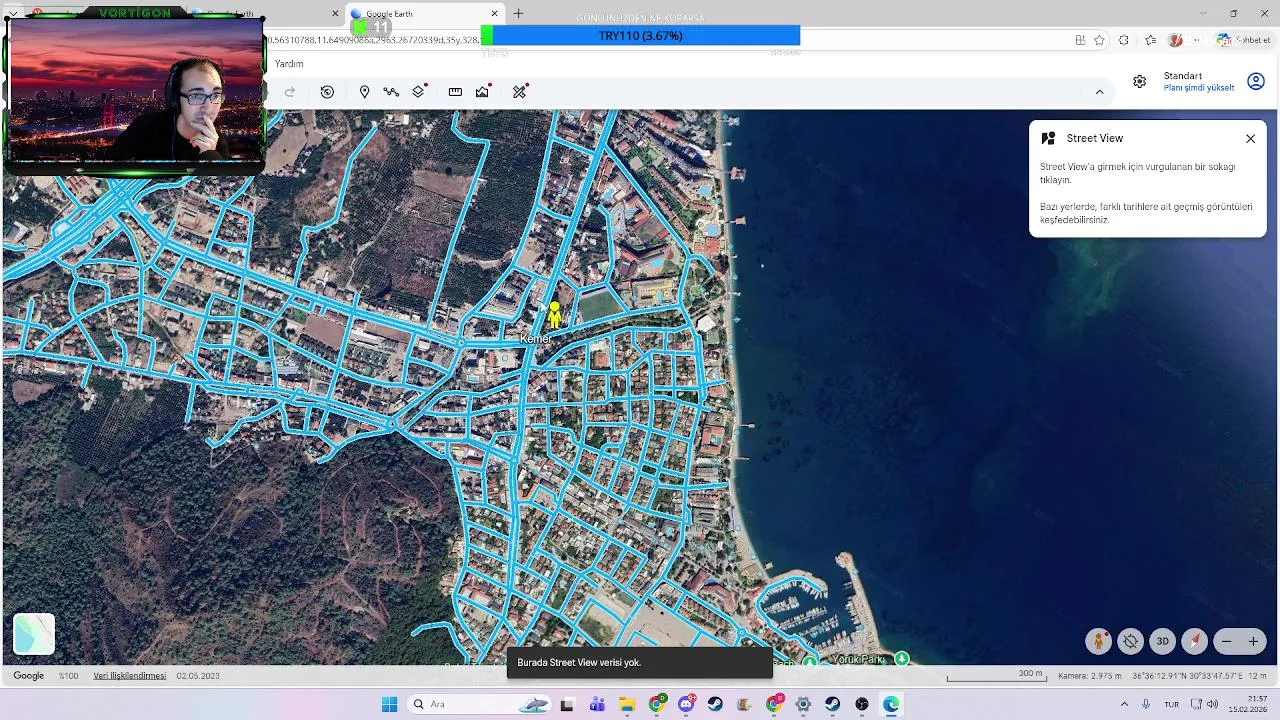Toggle 3D view mode
The image size is (1280, 720).
click(x=1163, y=642)
